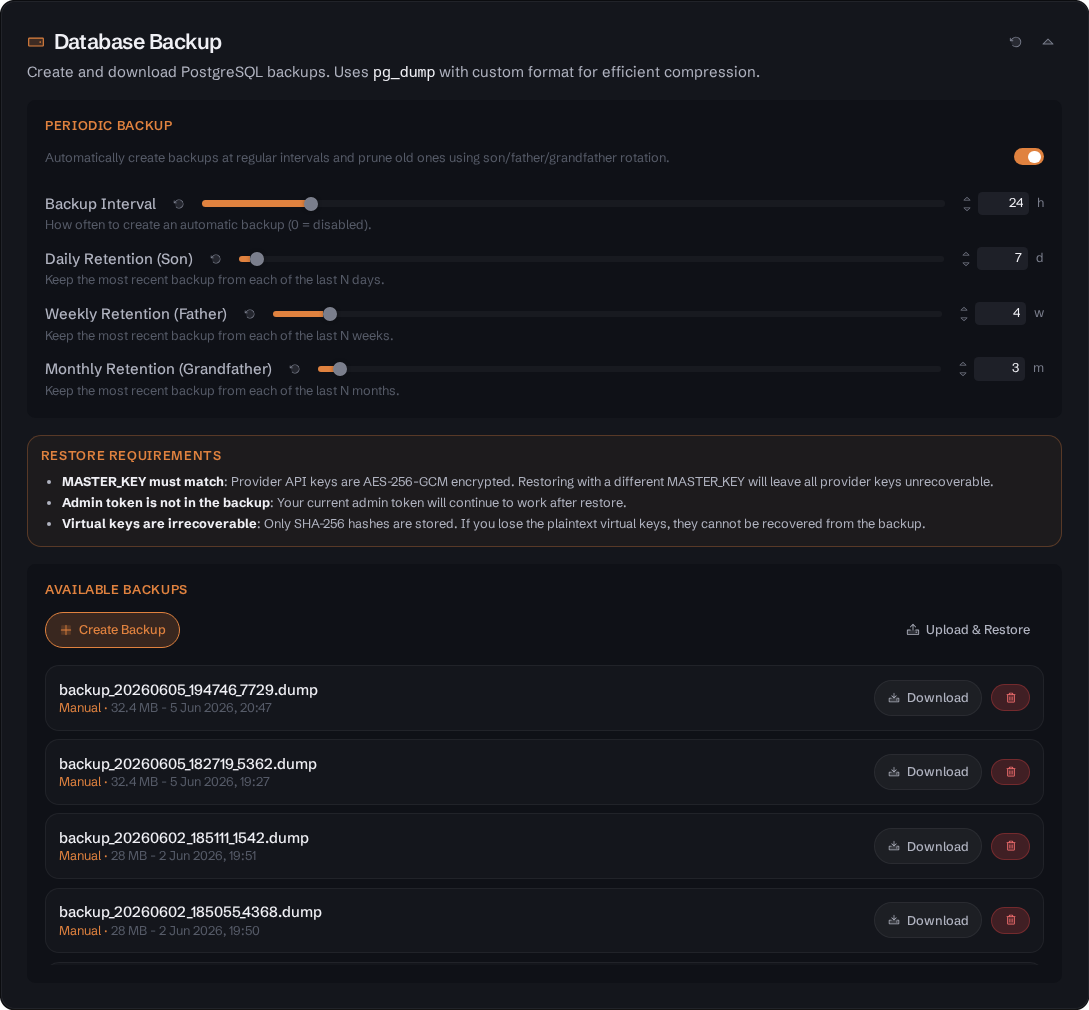This screenshot has height=1010, width=1089.
Task: Download backup_20260602_185055_4368.dump
Action: tap(927, 920)
